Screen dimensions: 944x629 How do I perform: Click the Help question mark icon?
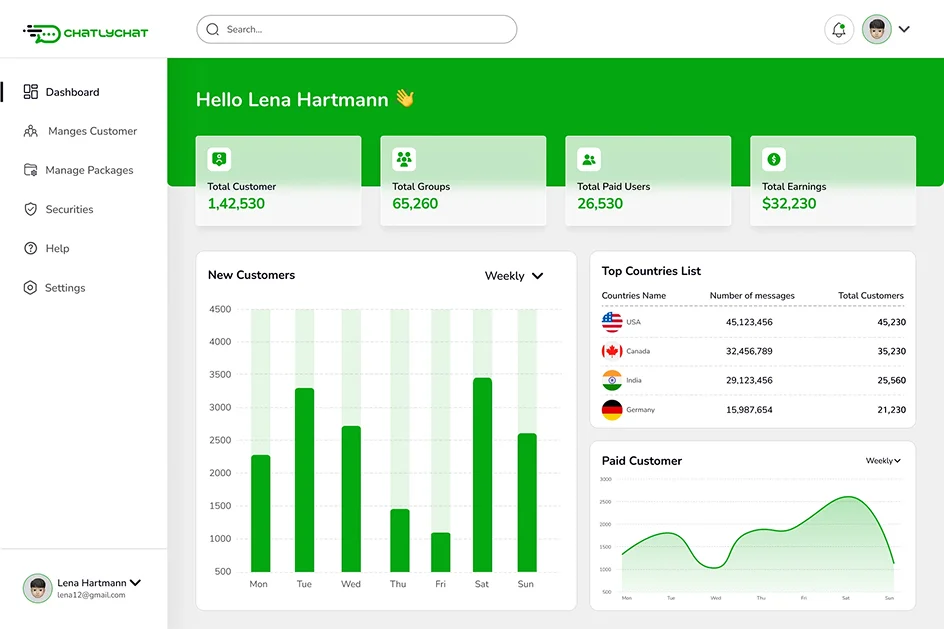tap(30, 248)
